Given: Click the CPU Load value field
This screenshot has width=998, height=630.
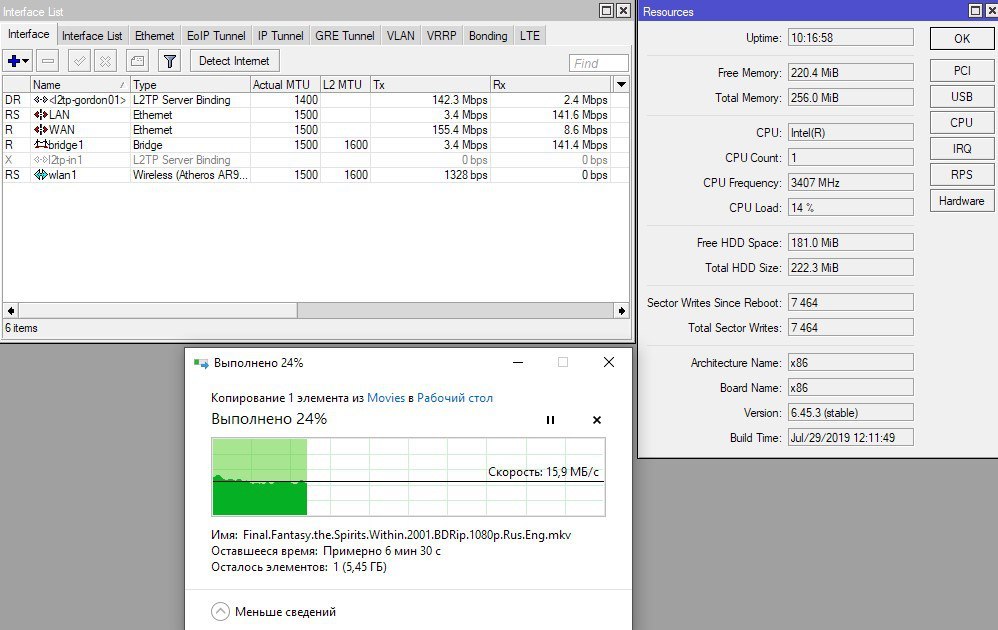Looking at the screenshot, I should point(850,207).
